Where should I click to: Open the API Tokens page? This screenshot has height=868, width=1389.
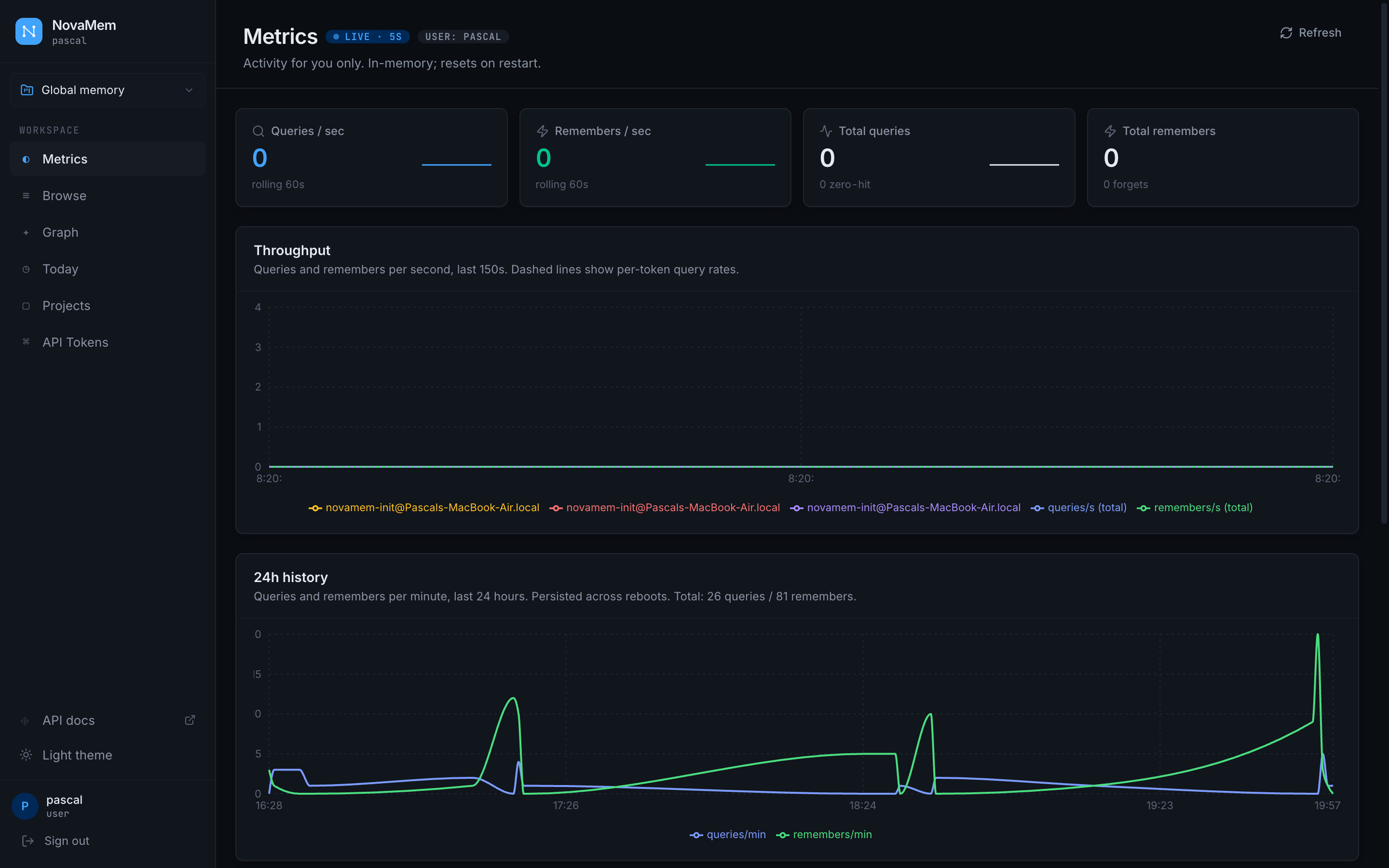pos(108,342)
